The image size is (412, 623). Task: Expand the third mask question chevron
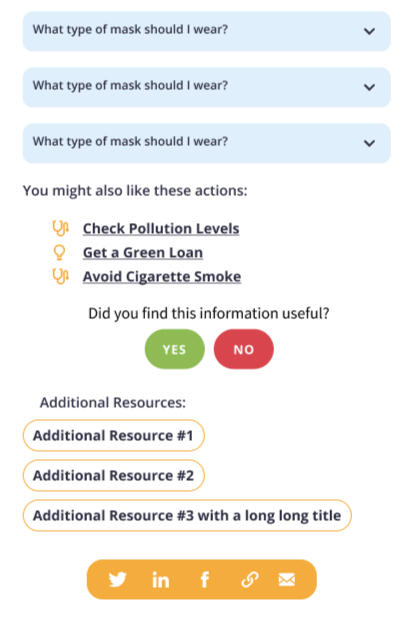tap(369, 143)
